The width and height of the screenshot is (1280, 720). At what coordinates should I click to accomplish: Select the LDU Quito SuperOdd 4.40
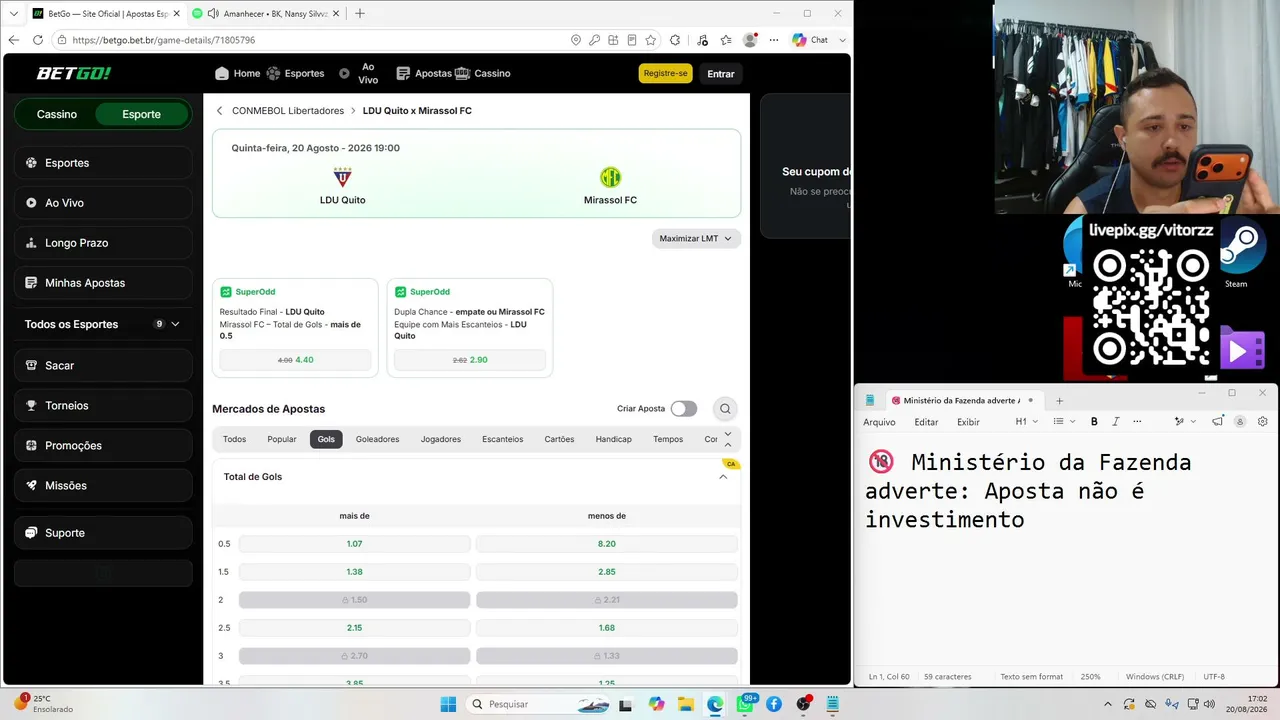click(295, 360)
